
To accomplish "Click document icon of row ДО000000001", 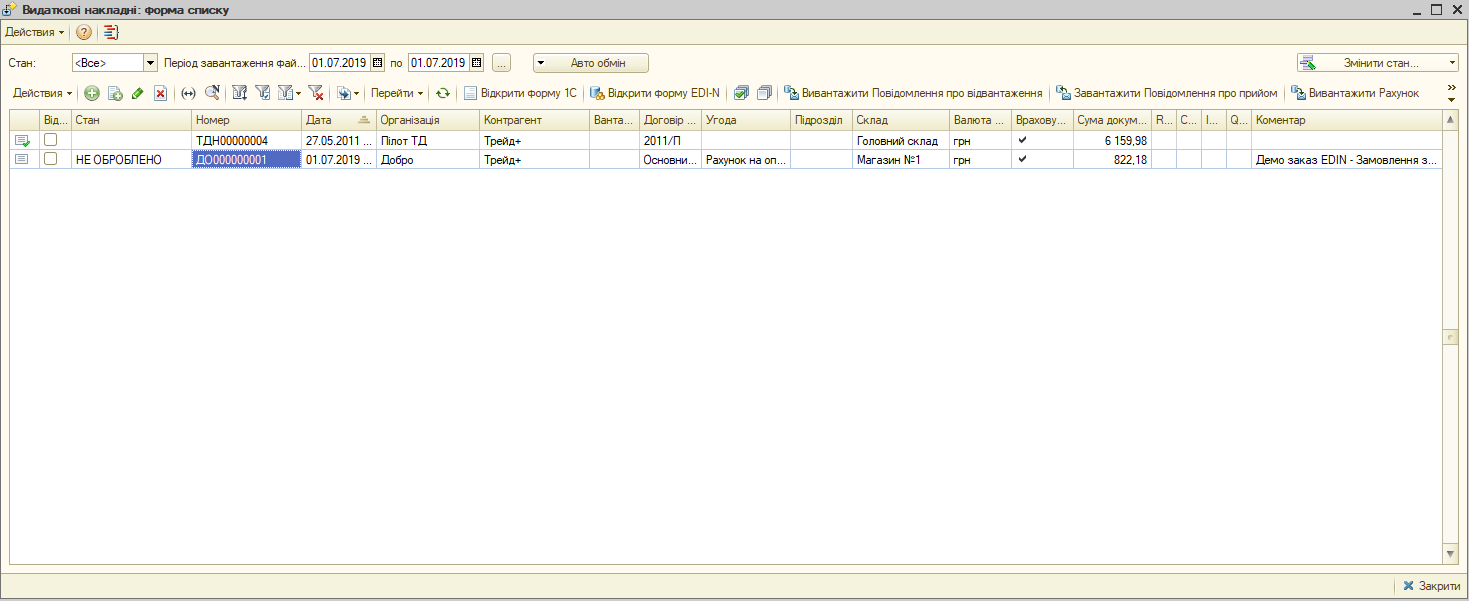I will (x=22, y=159).
